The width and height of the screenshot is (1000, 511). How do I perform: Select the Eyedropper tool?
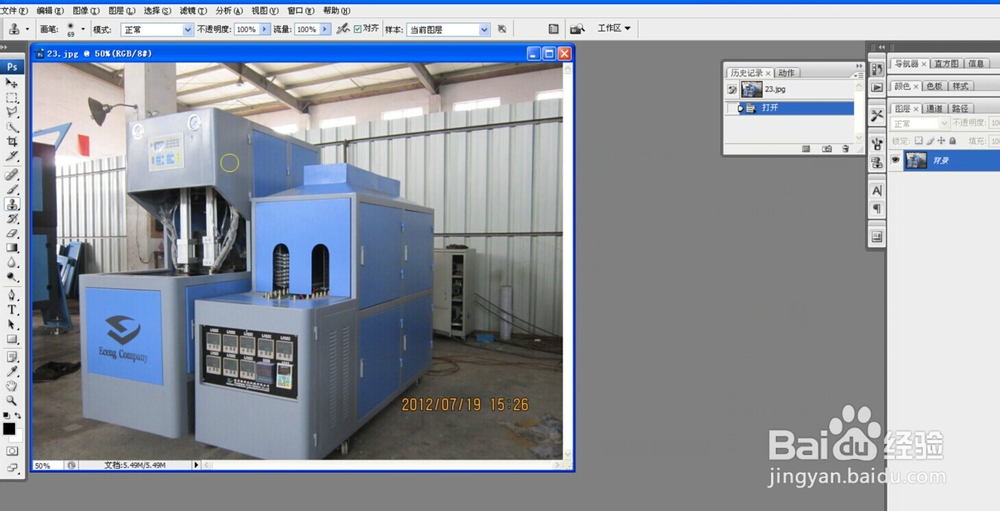[x=11, y=372]
